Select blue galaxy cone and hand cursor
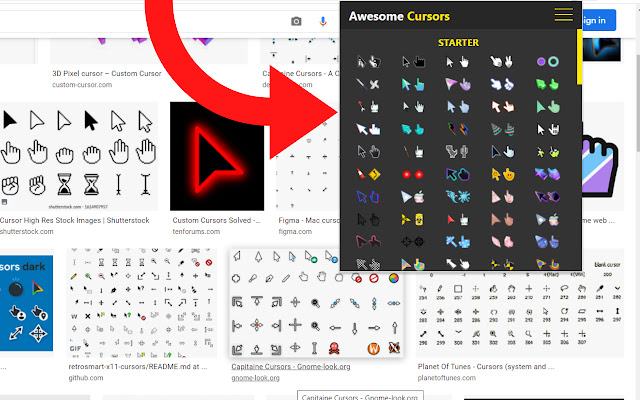Screen dimensions: 640x400 coord(547,242)
